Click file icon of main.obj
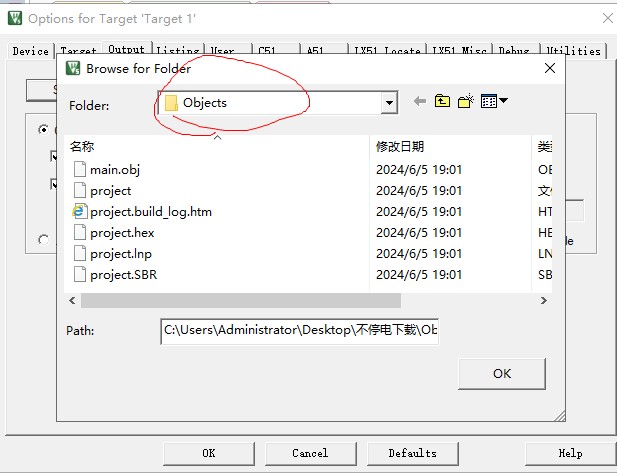Image resolution: width=617 pixels, height=475 pixels. (x=80, y=169)
